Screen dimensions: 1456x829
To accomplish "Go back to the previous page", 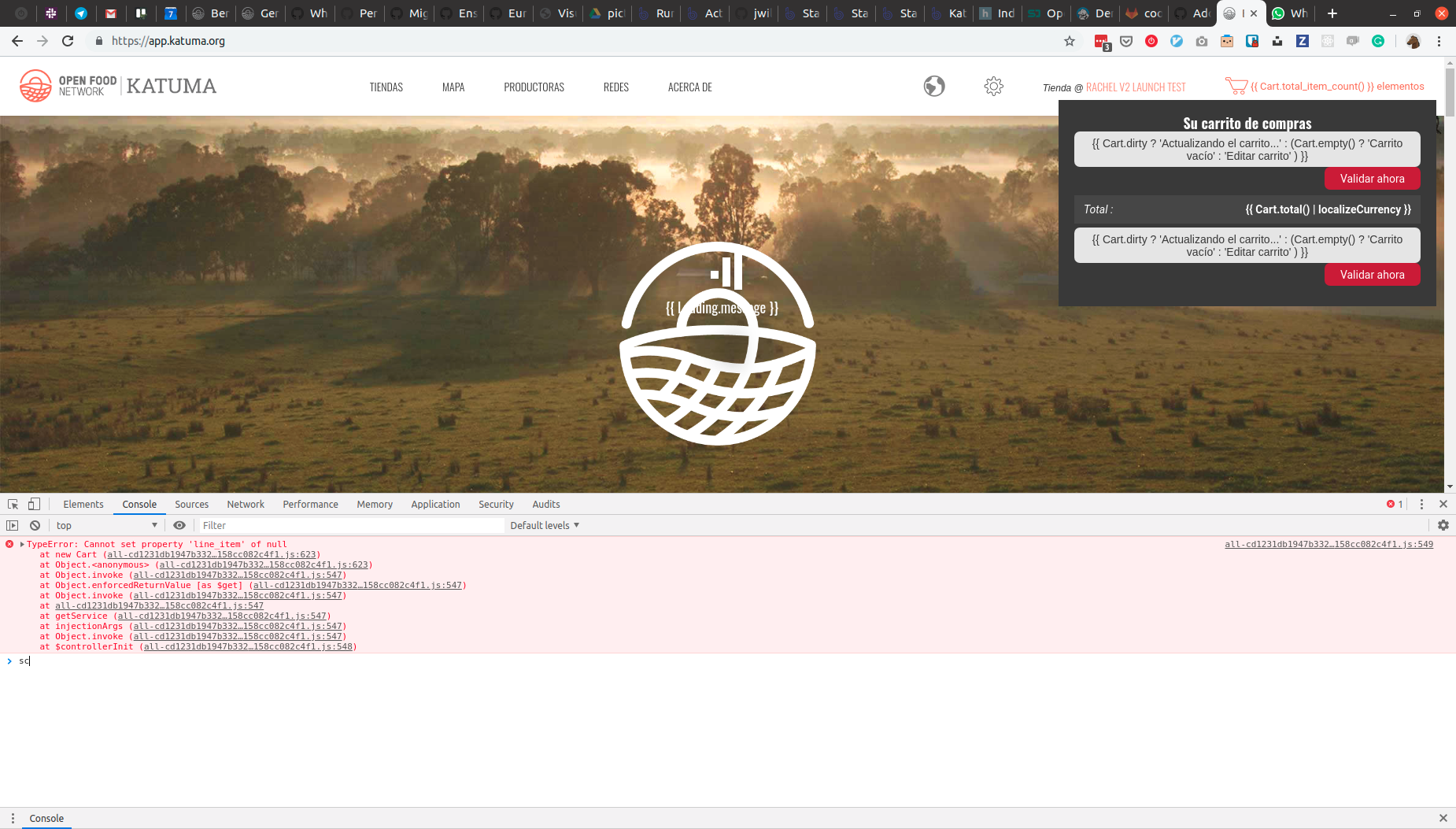I will (x=17, y=41).
